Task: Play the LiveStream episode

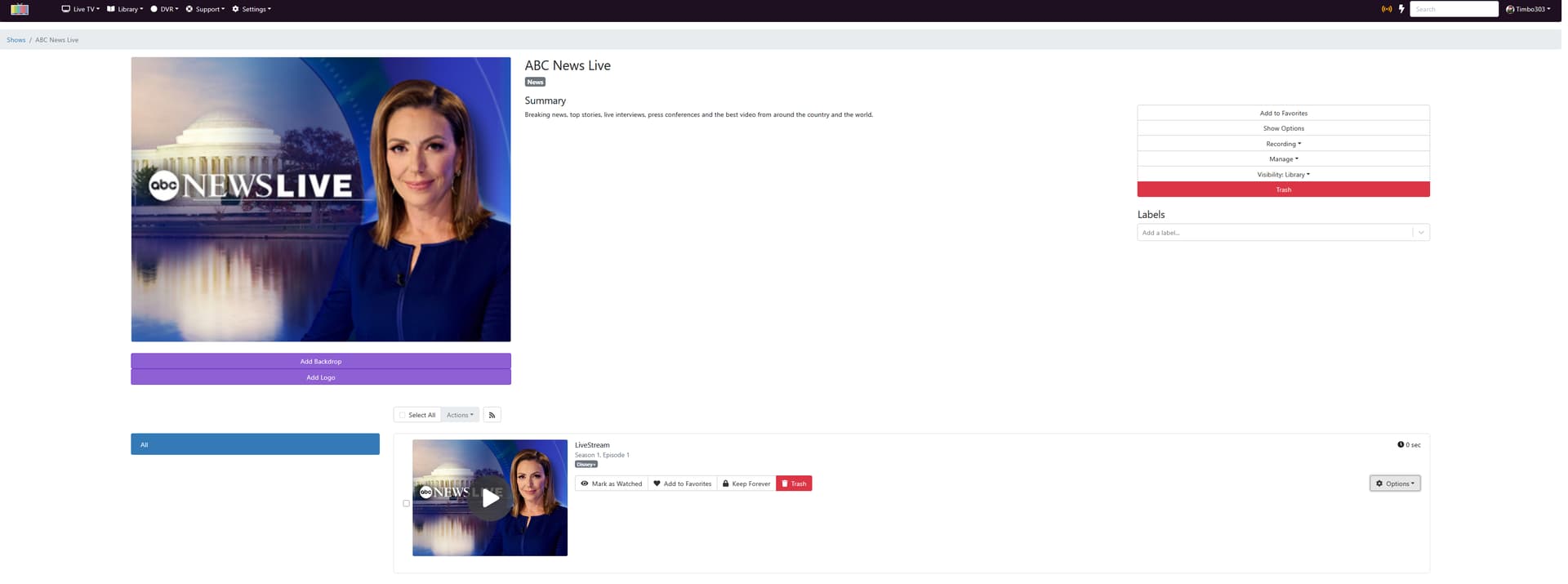Action: pyautogui.click(x=490, y=497)
